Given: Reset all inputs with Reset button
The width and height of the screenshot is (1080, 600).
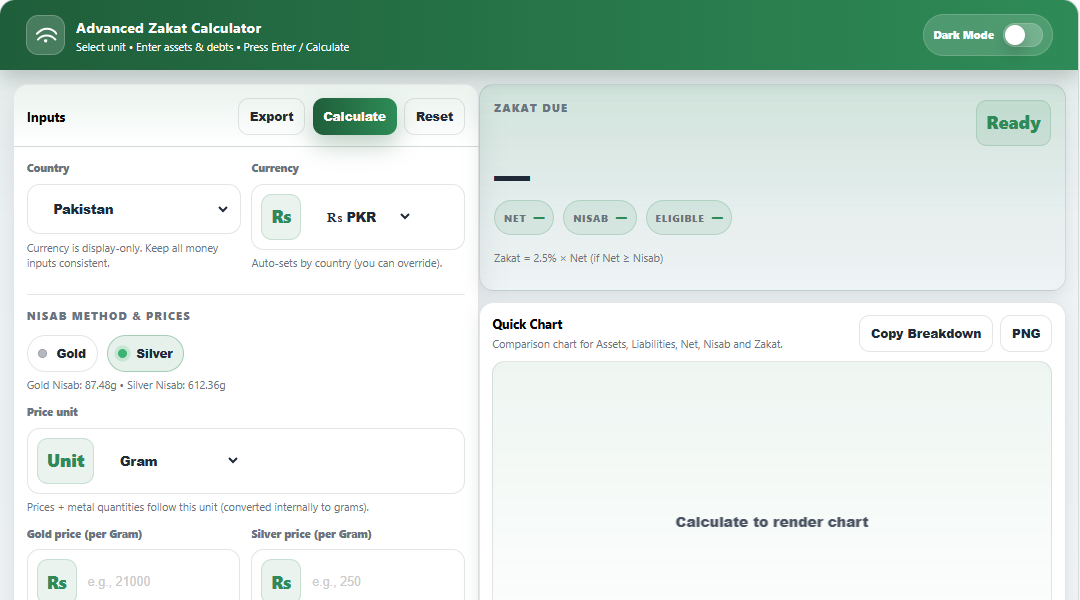Looking at the screenshot, I should [434, 117].
